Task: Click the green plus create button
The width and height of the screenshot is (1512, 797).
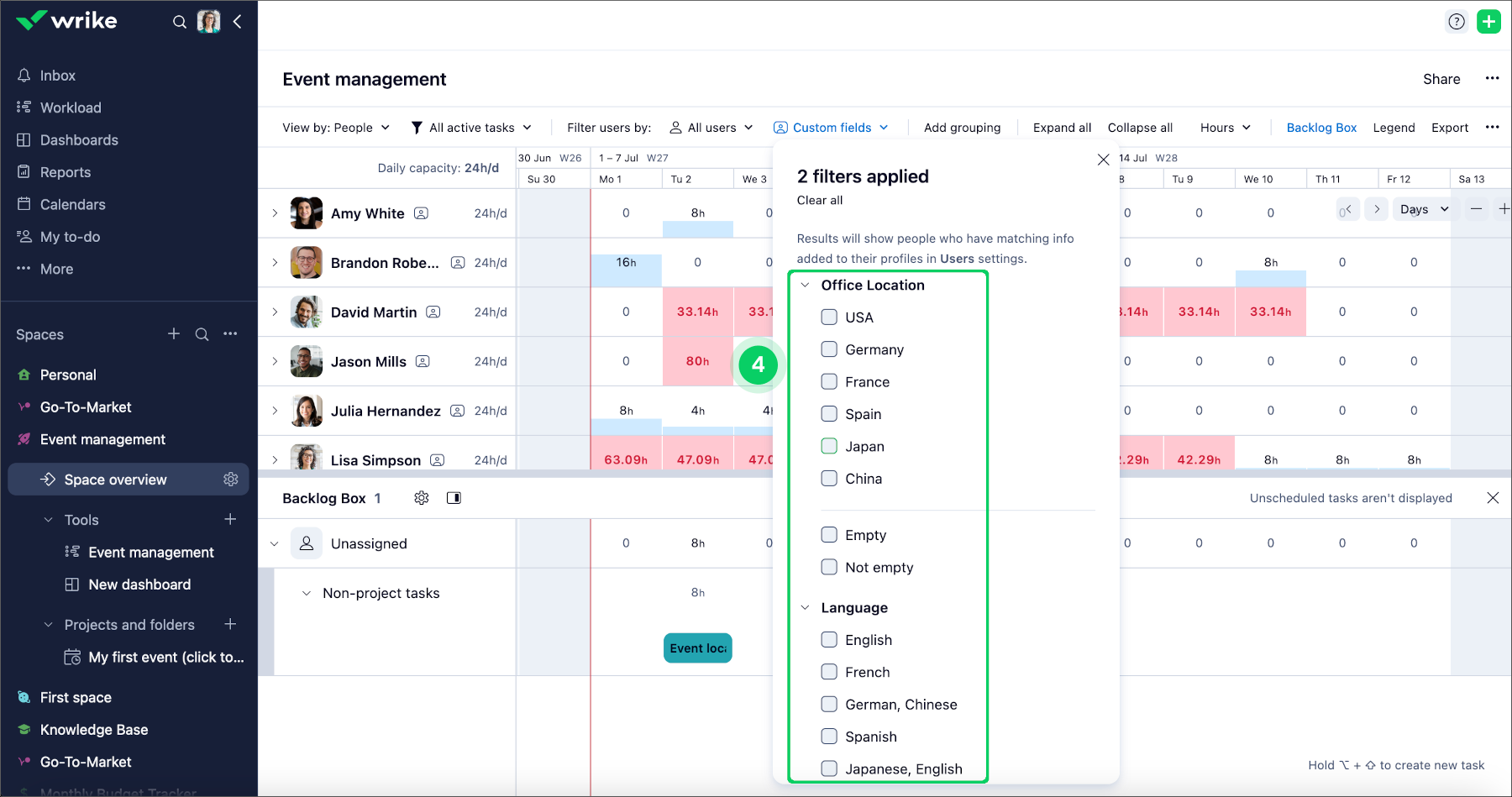Action: pyautogui.click(x=1488, y=22)
